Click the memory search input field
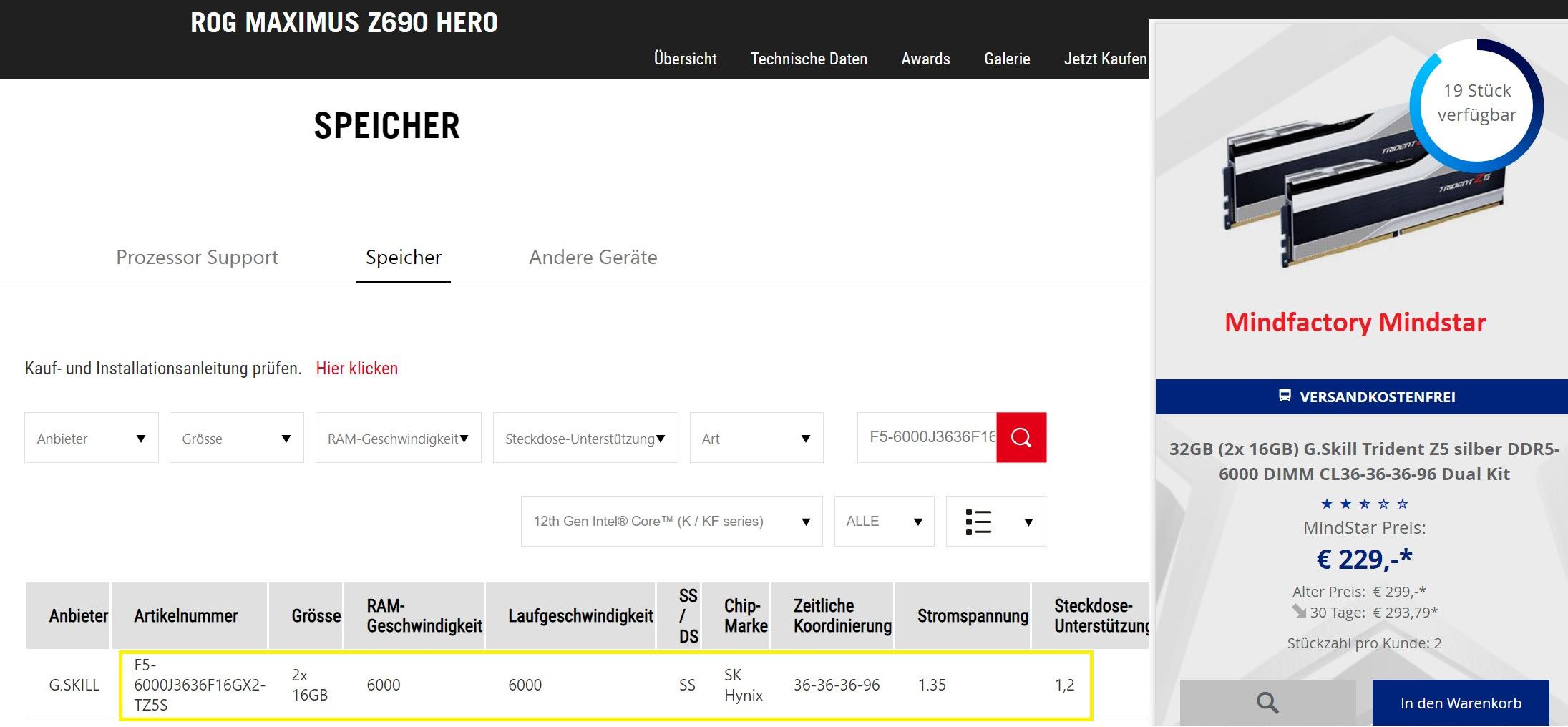 click(927, 437)
